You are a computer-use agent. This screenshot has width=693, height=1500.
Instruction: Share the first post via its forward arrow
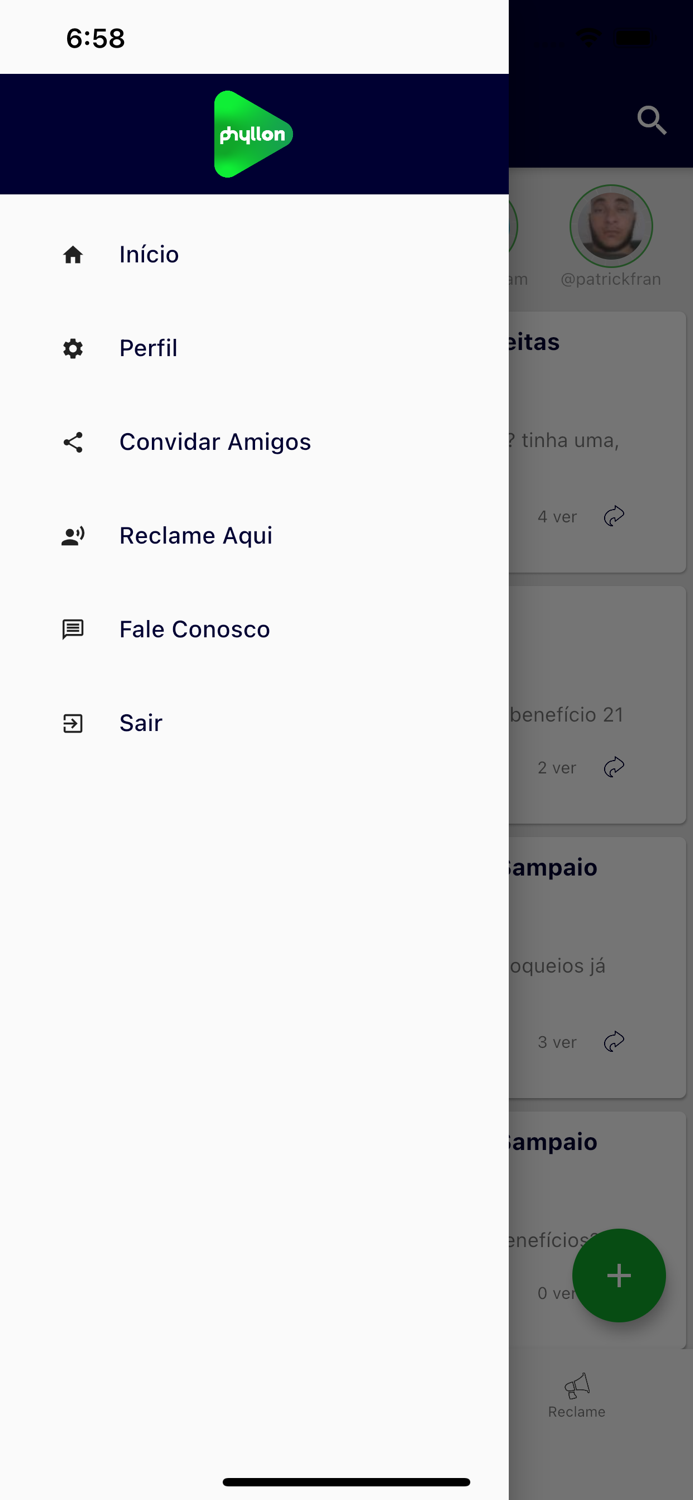coord(614,516)
